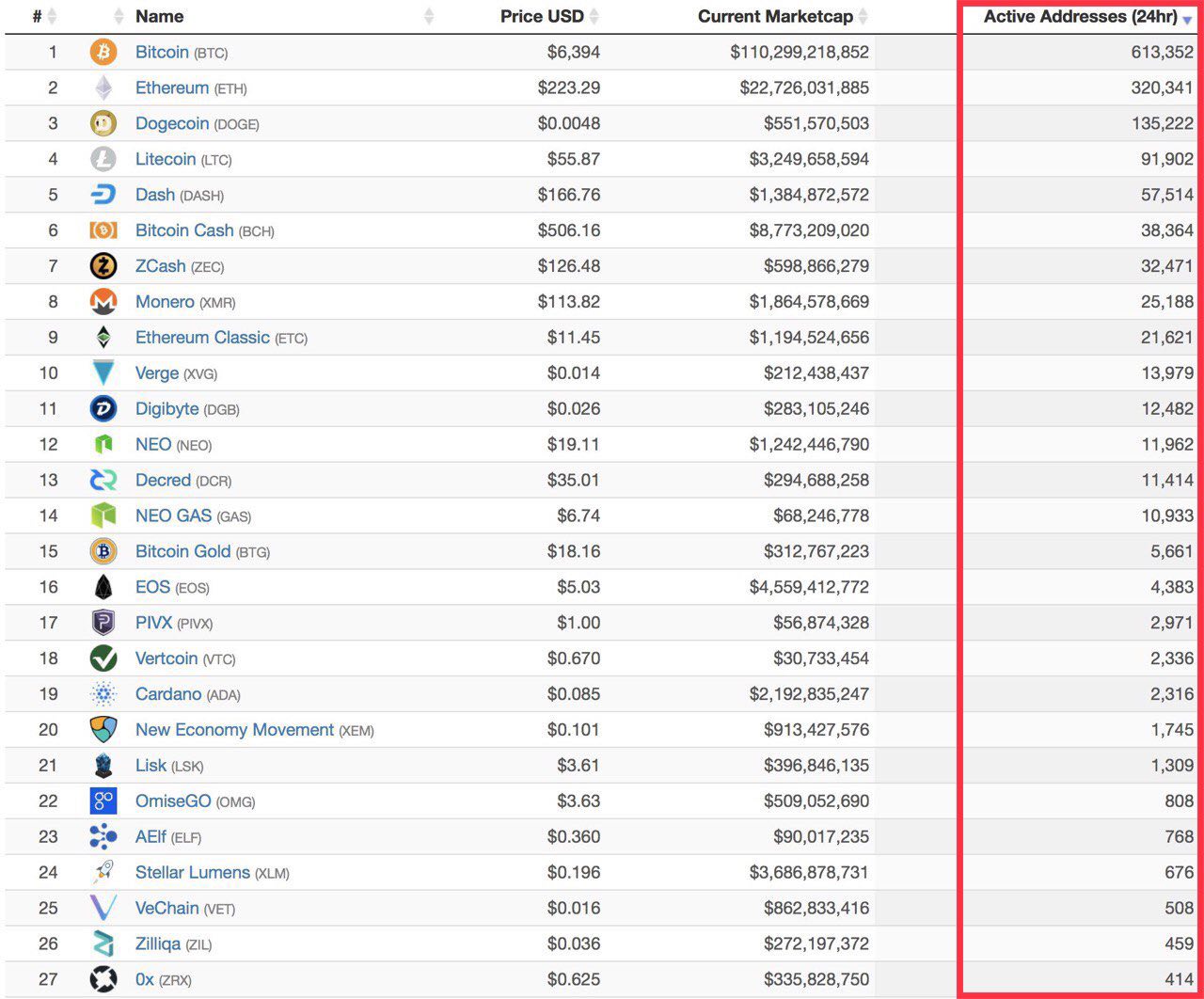Click the AElf logo icon
The height and width of the screenshot is (999, 1204).
[103, 837]
